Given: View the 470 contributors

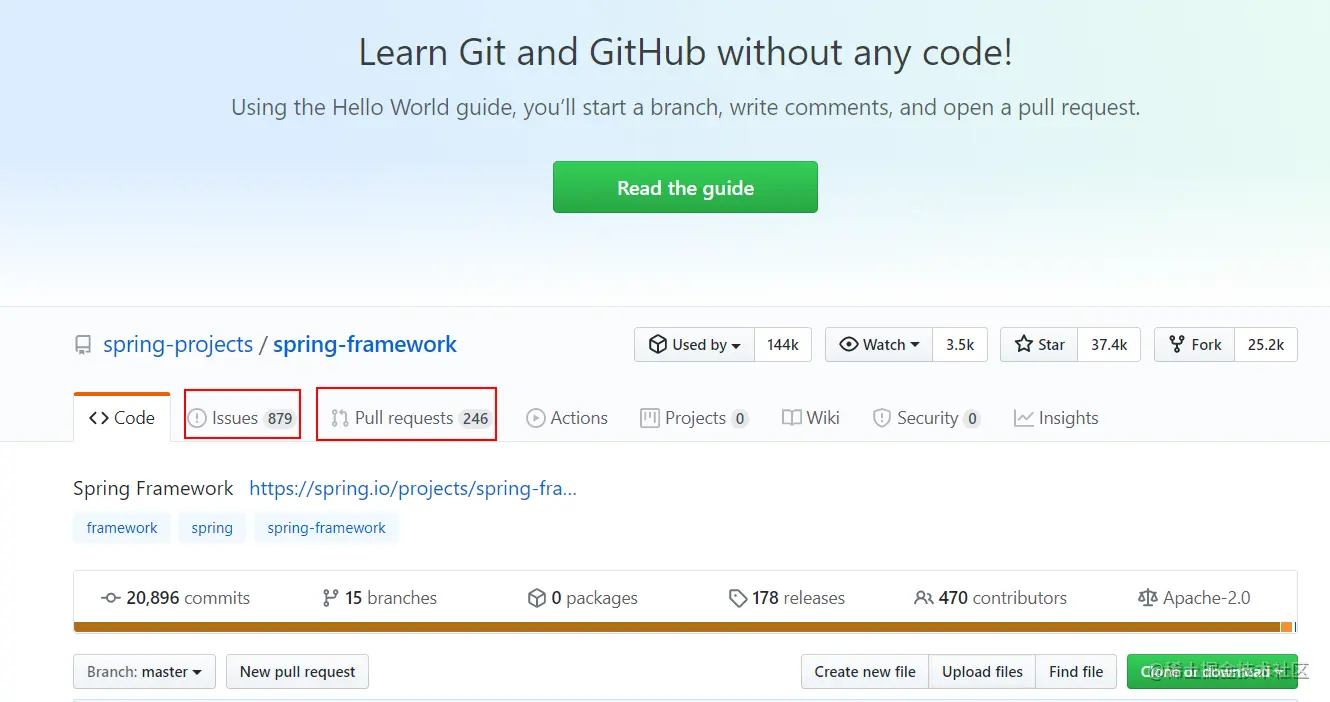Looking at the screenshot, I should coord(991,598).
